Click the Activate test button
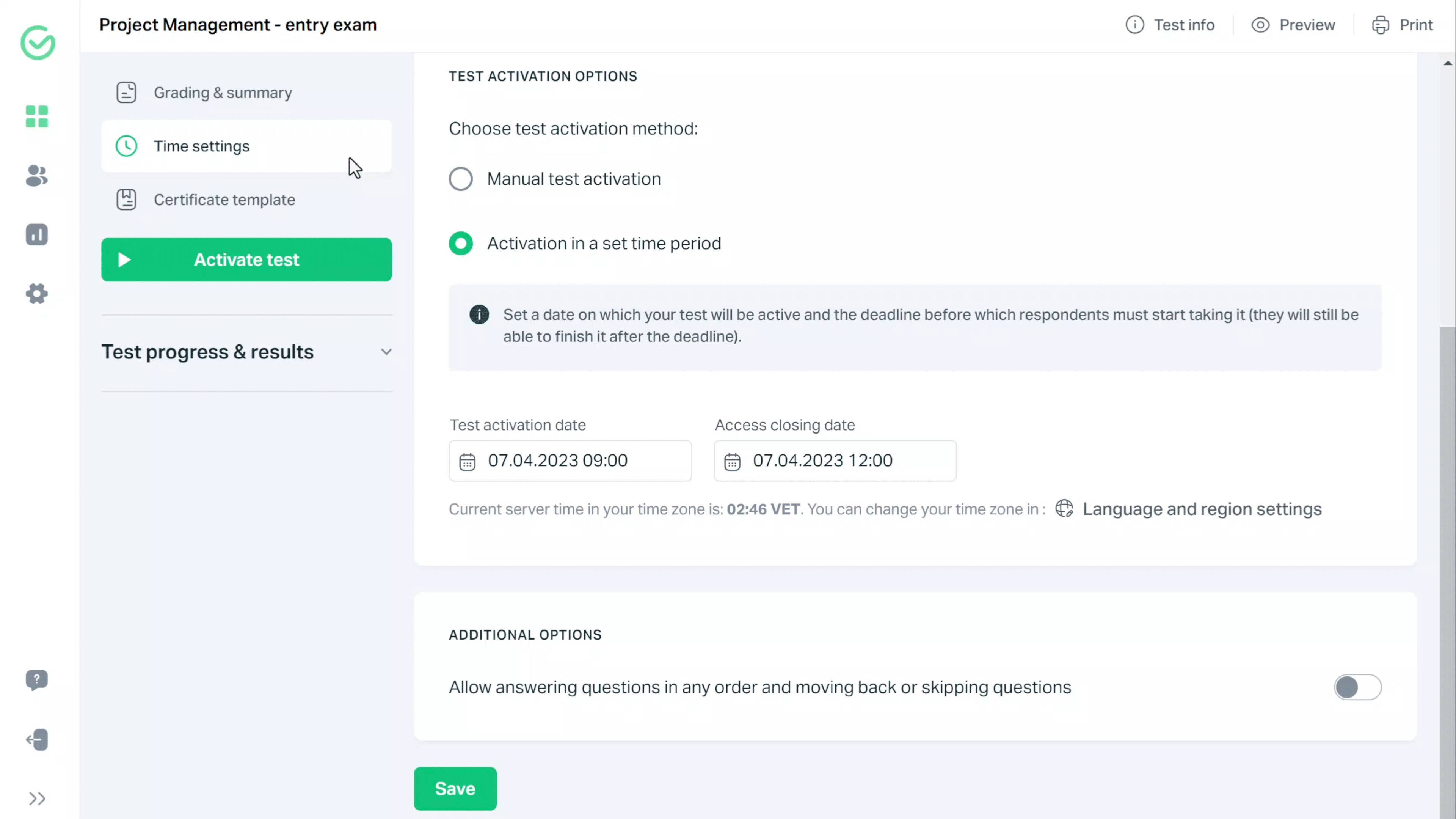The image size is (1456, 819). 246,259
